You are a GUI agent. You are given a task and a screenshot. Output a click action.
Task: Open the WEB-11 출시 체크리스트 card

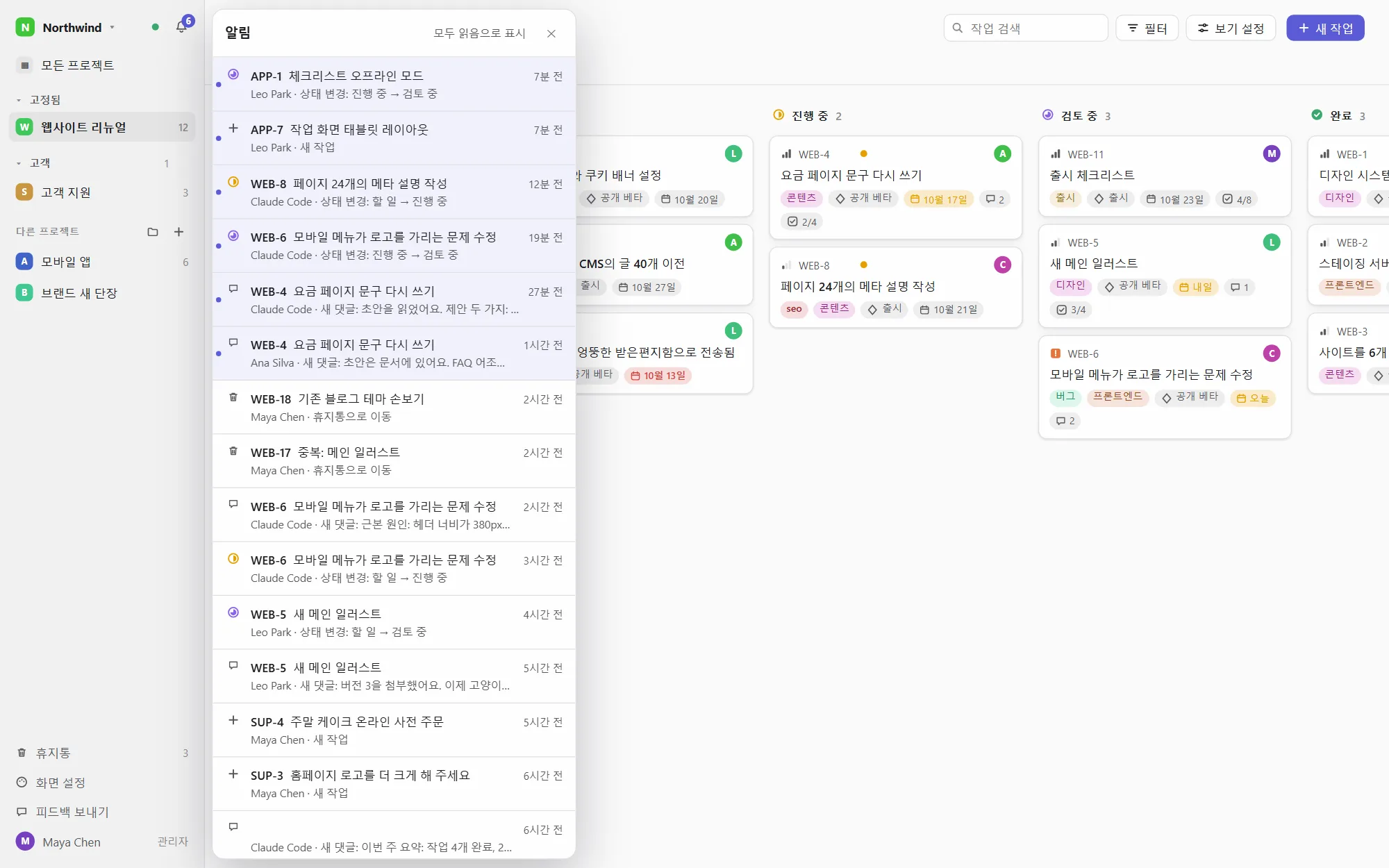(x=1165, y=176)
